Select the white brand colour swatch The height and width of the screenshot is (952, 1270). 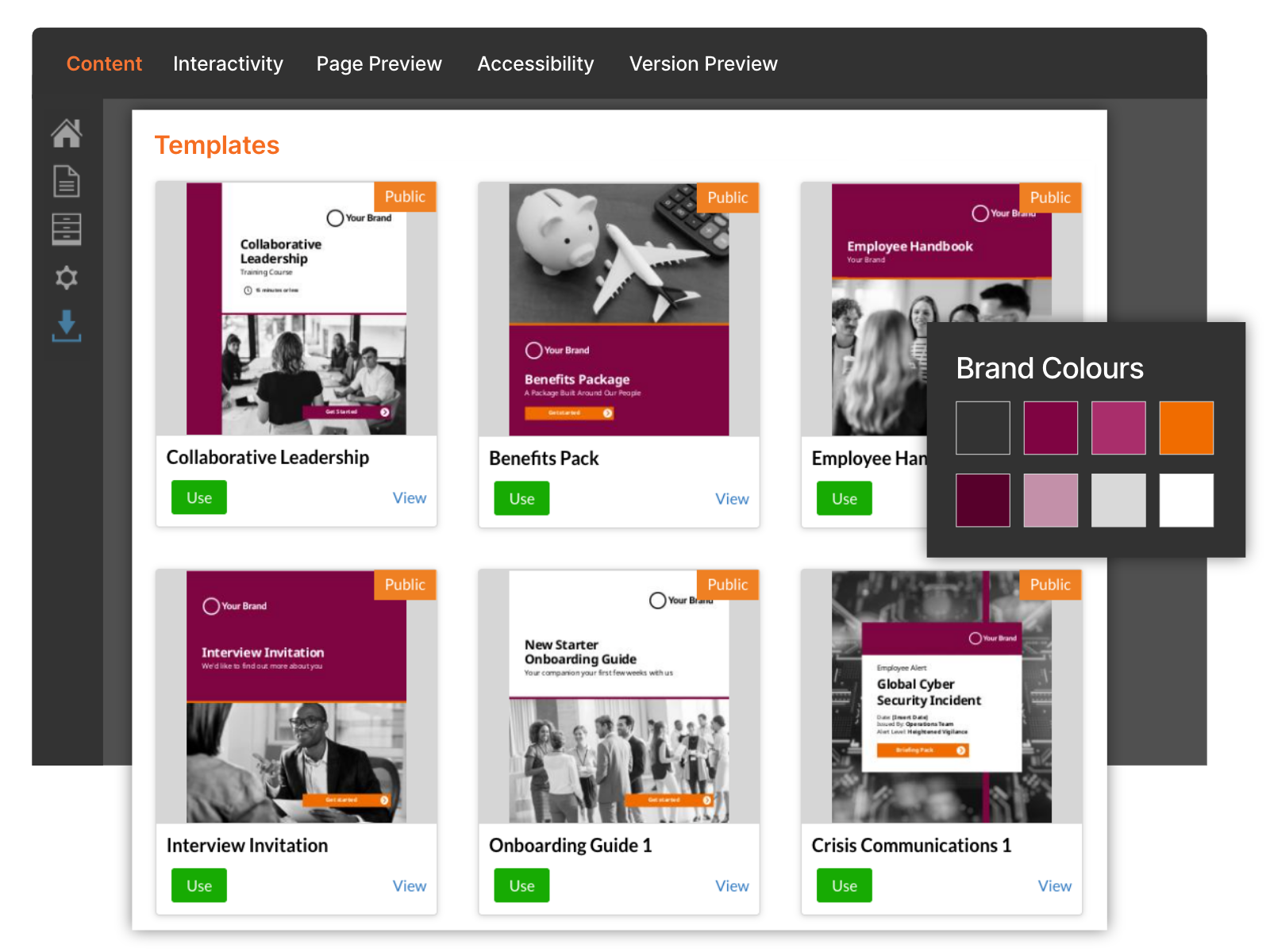tap(1187, 501)
